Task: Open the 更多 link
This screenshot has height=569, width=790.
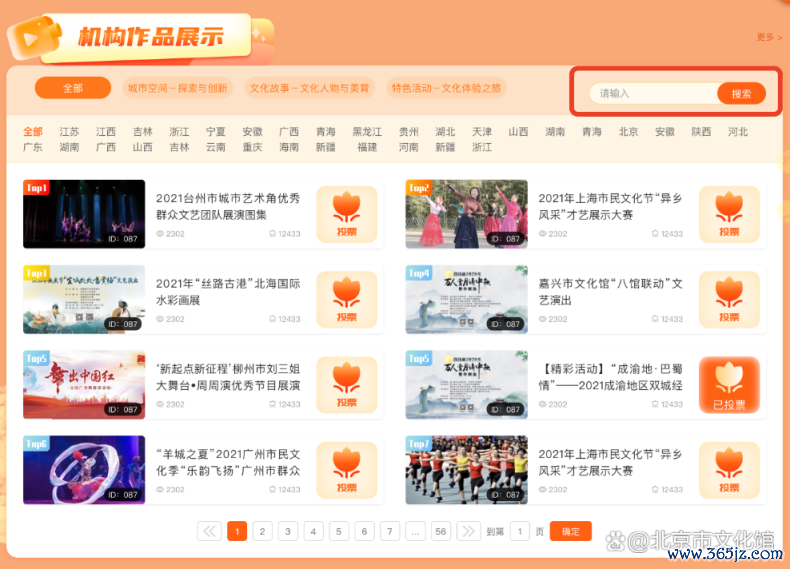Action: 769,37
